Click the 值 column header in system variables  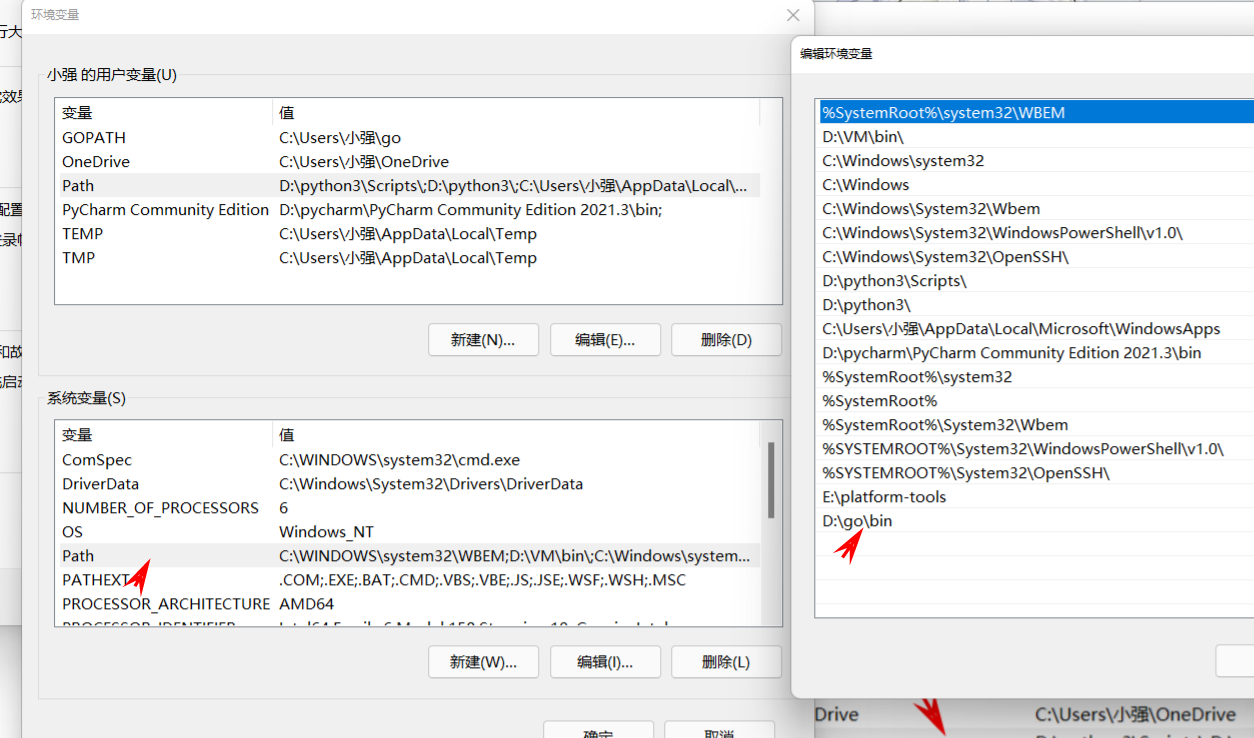click(x=516, y=435)
